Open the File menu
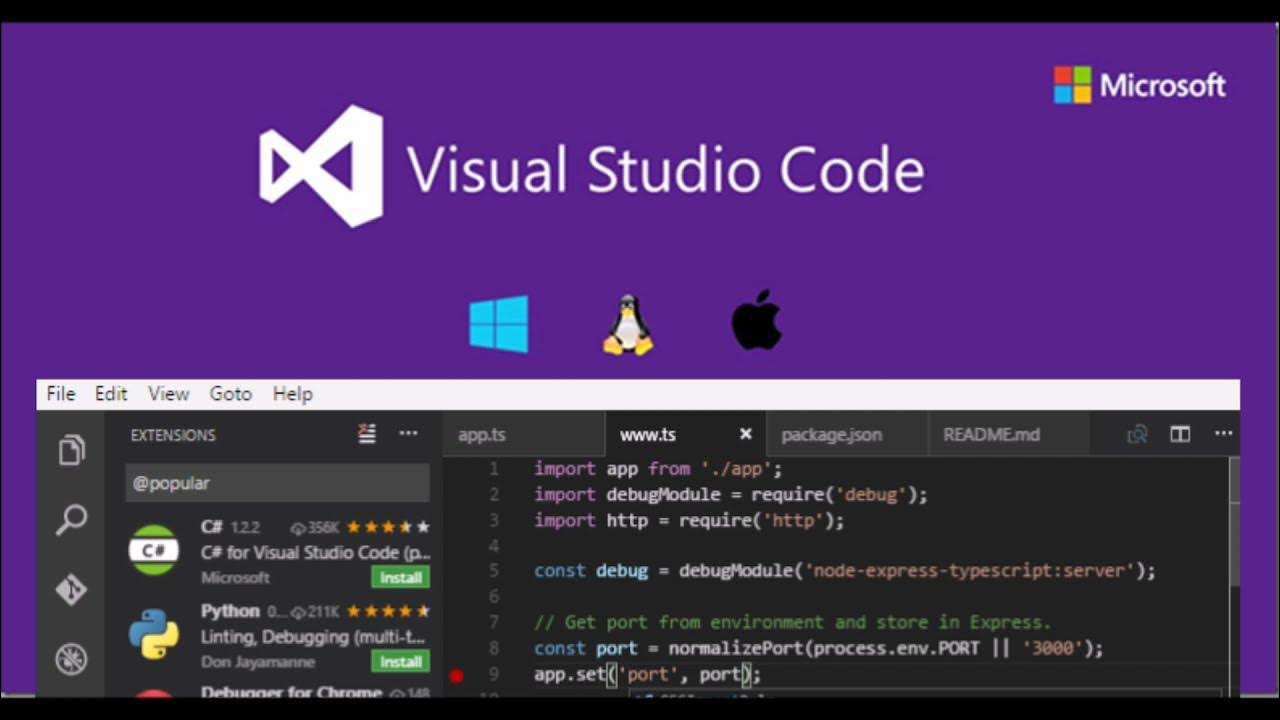1280x720 pixels. point(61,394)
